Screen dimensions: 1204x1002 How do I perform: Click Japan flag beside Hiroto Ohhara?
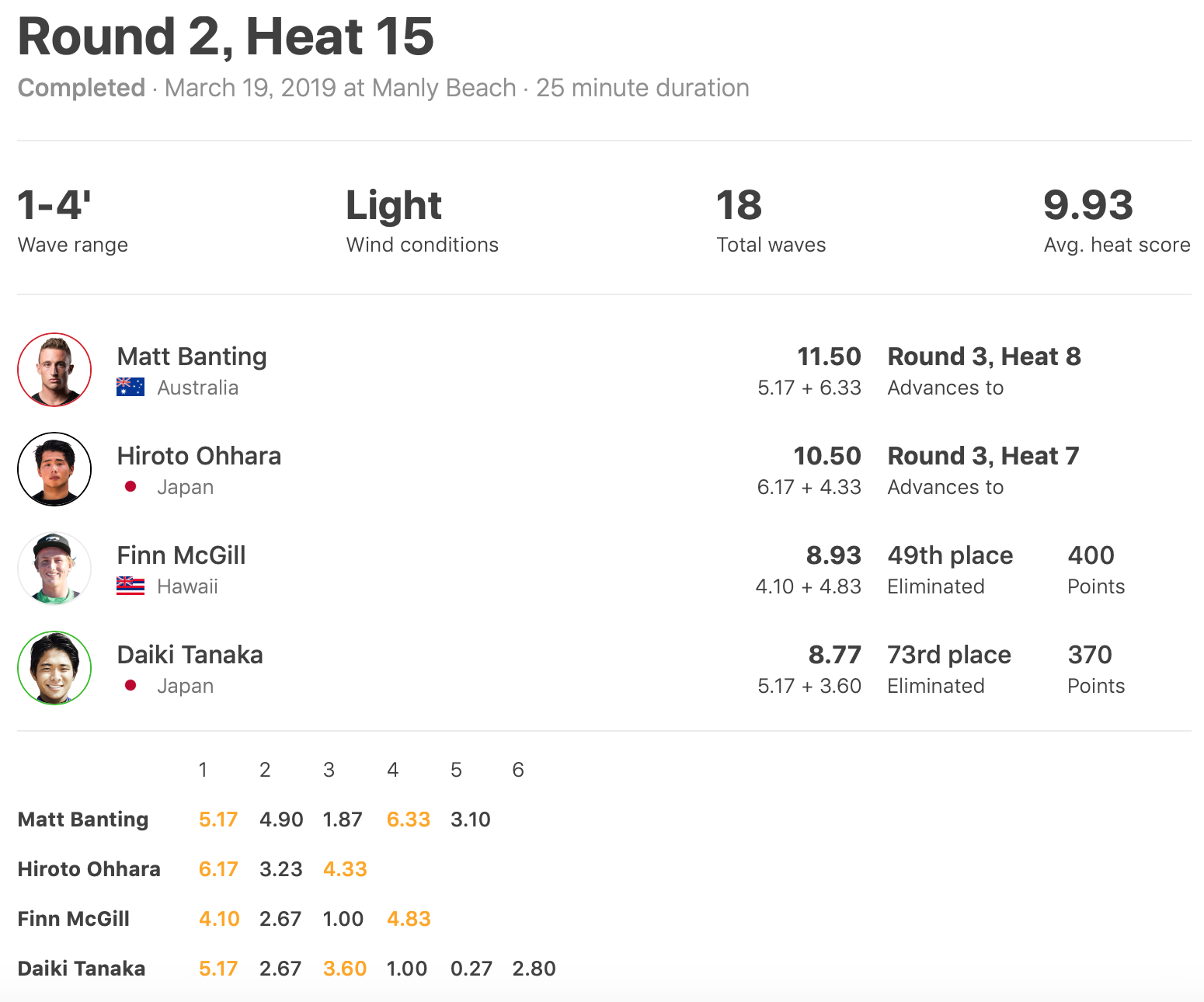coord(130,486)
